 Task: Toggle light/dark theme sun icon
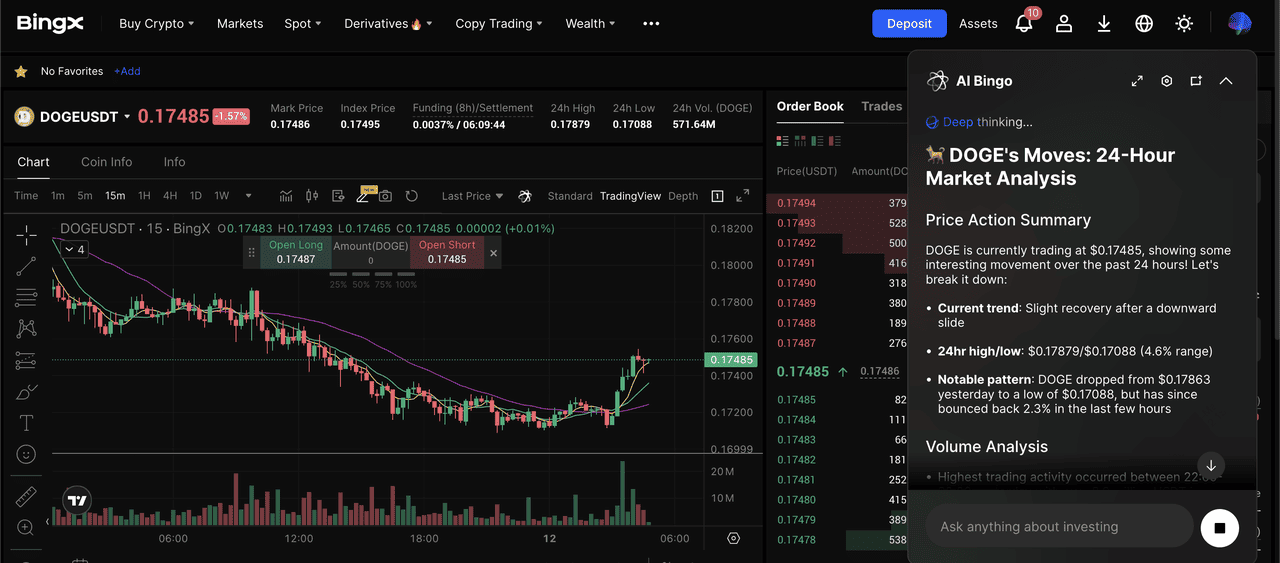pyautogui.click(x=1184, y=23)
